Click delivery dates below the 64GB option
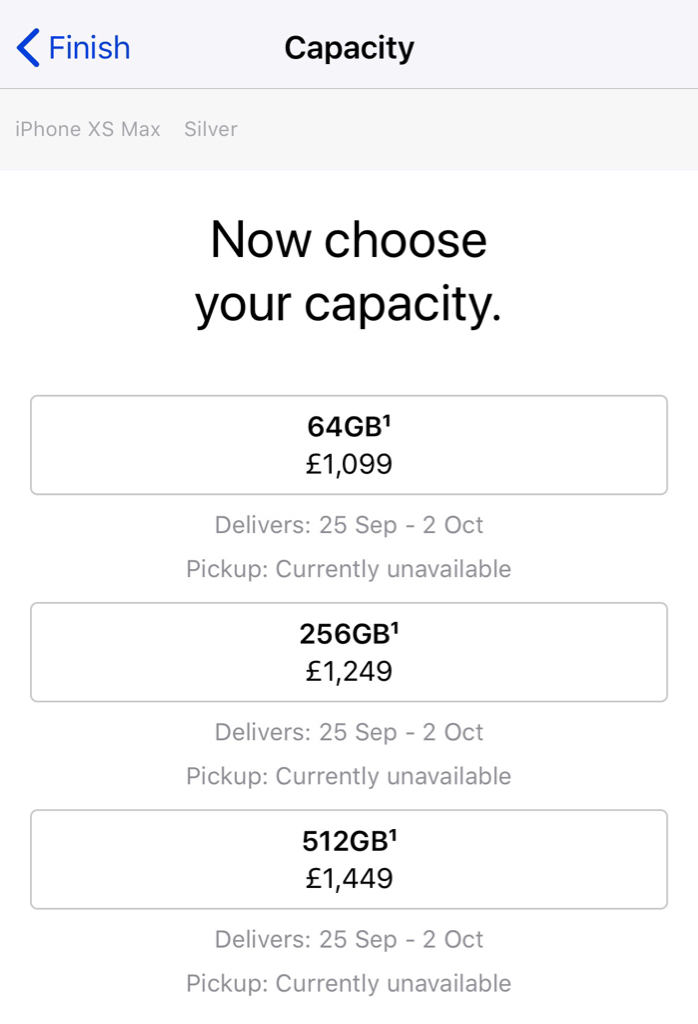The width and height of the screenshot is (698, 1024). click(x=349, y=525)
